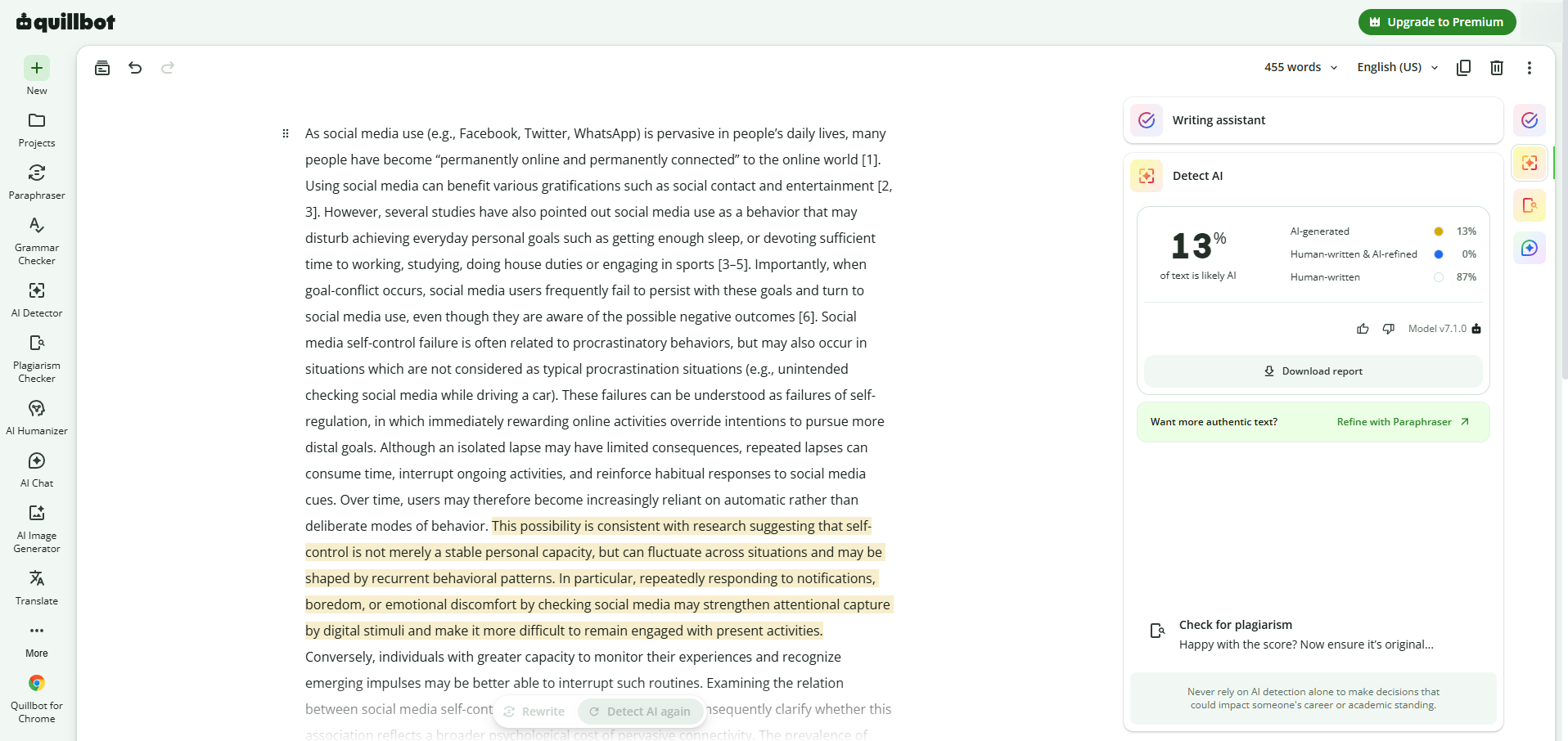The height and width of the screenshot is (741, 1568).
Task: Open the Grammar Checker tool
Action: click(x=37, y=241)
